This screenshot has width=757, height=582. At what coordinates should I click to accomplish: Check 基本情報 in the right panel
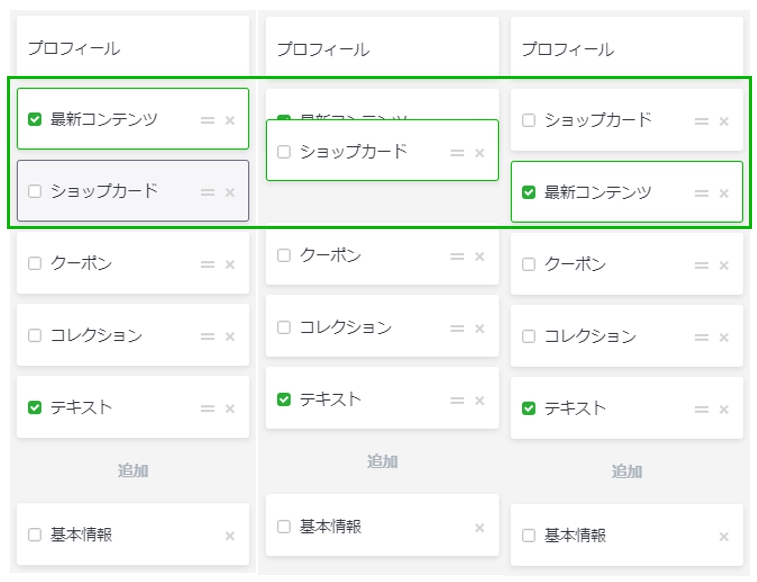tap(529, 535)
